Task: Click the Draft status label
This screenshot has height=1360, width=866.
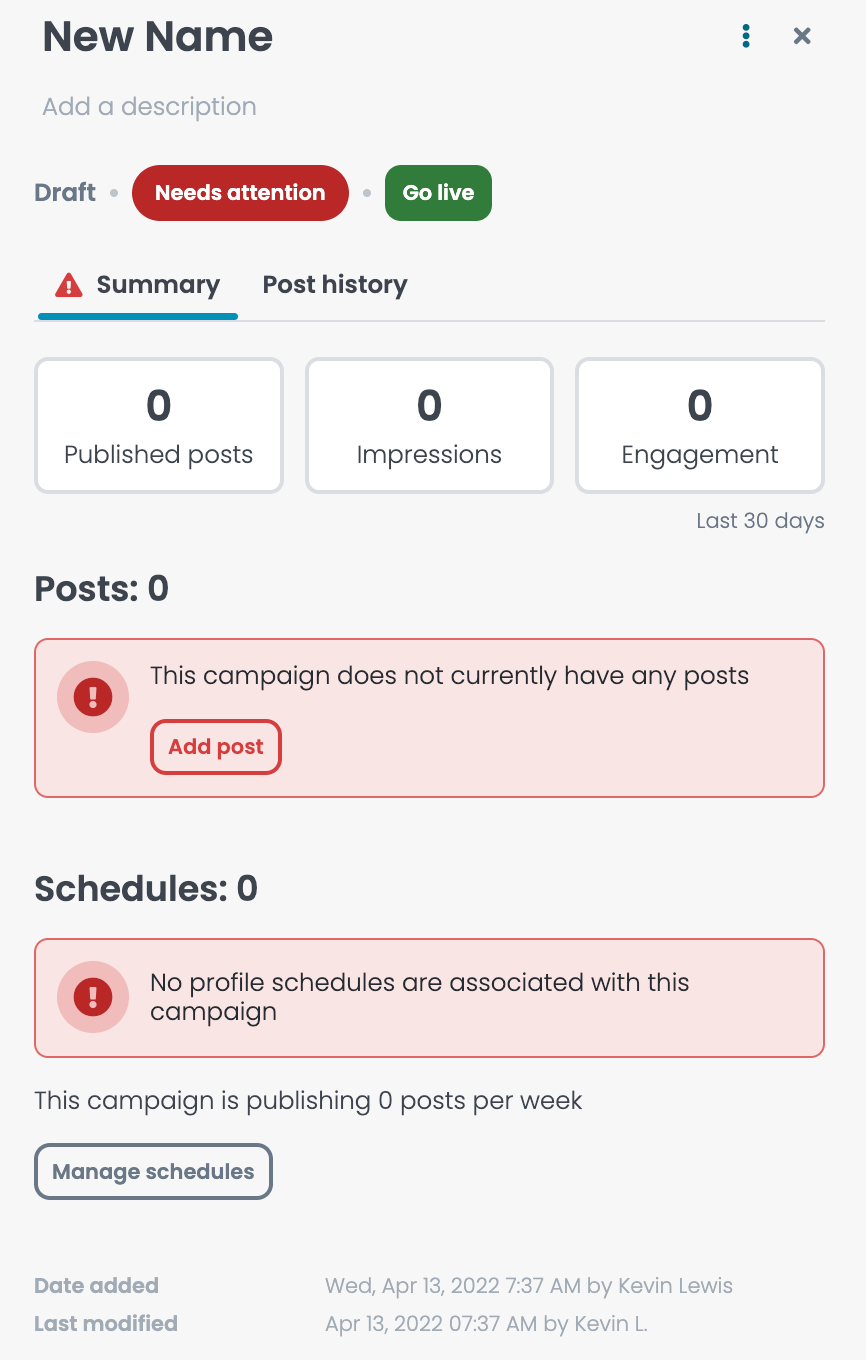Action: pyautogui.click(x=65, y=193)
